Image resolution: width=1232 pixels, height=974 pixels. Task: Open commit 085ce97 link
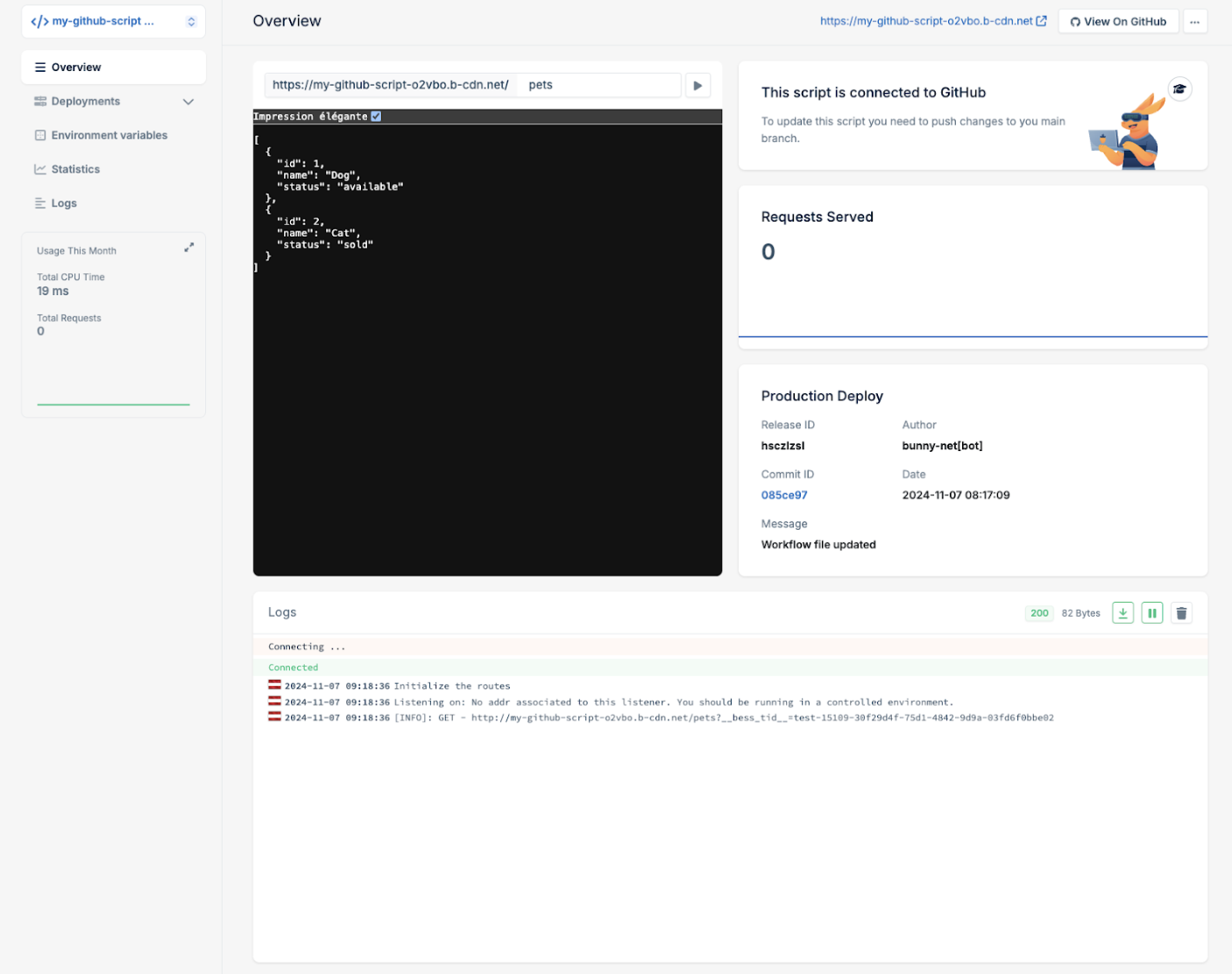pyautogui.click(x=784, y=495)
